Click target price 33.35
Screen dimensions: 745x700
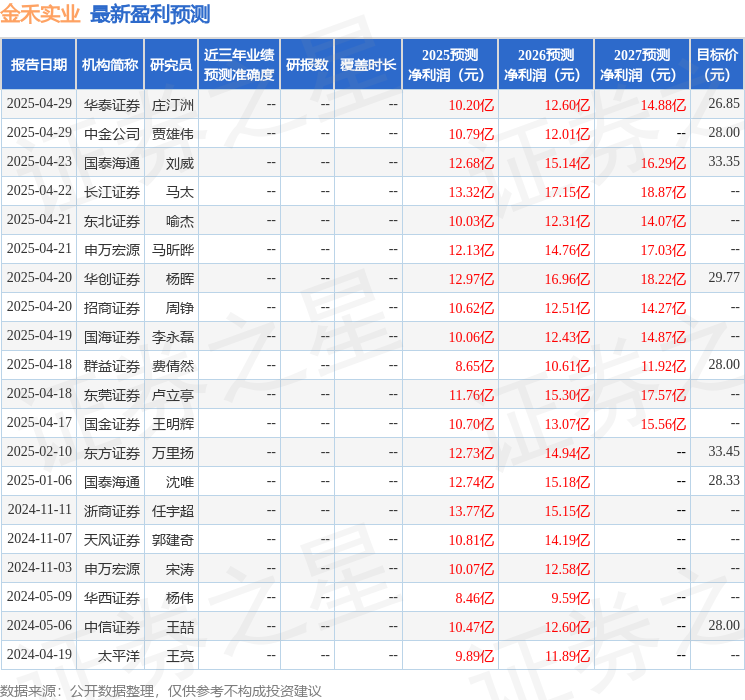coord(724,161)
